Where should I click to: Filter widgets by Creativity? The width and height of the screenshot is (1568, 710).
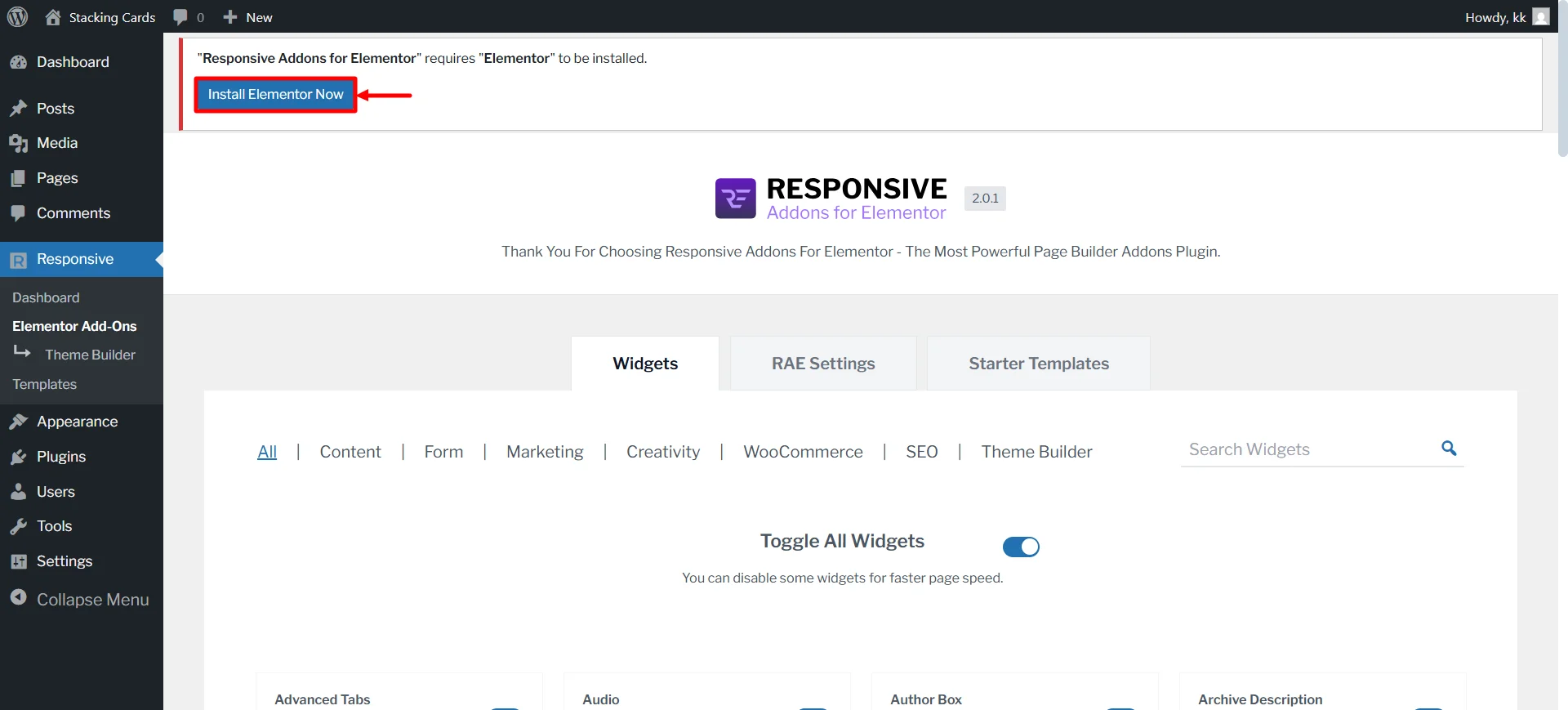663,452
